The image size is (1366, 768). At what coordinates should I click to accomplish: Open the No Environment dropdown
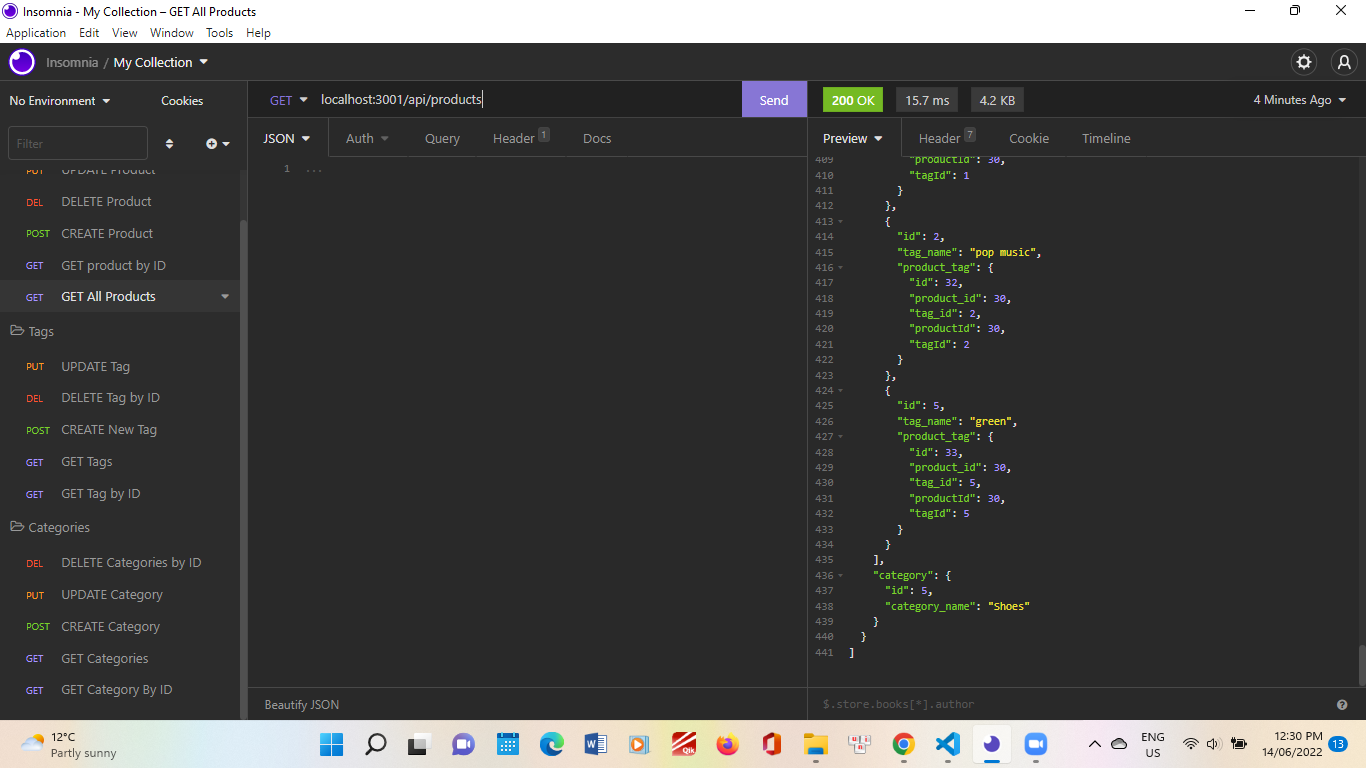pos(60,101)
